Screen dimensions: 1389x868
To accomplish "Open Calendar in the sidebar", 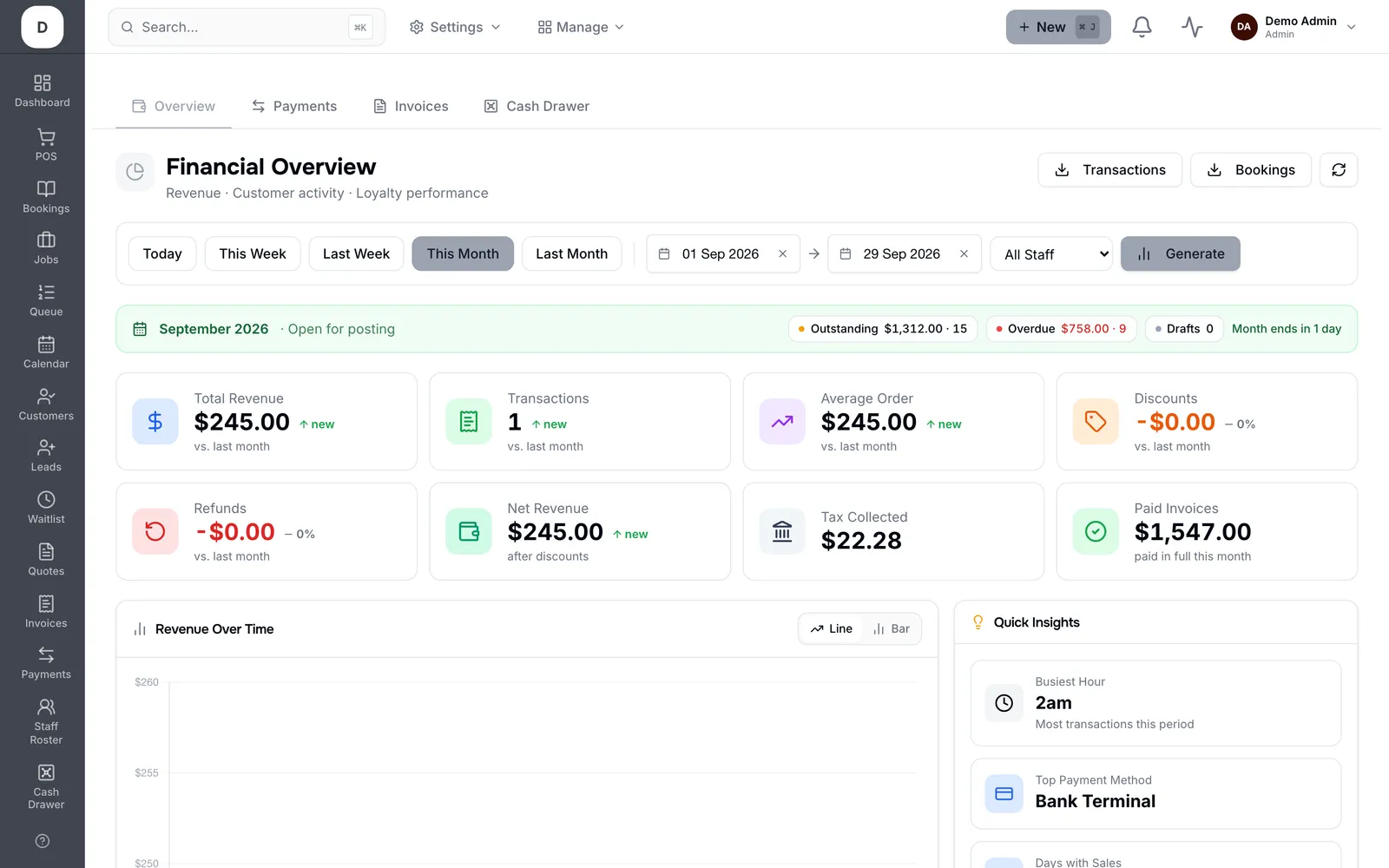I will tap(46, 352).
